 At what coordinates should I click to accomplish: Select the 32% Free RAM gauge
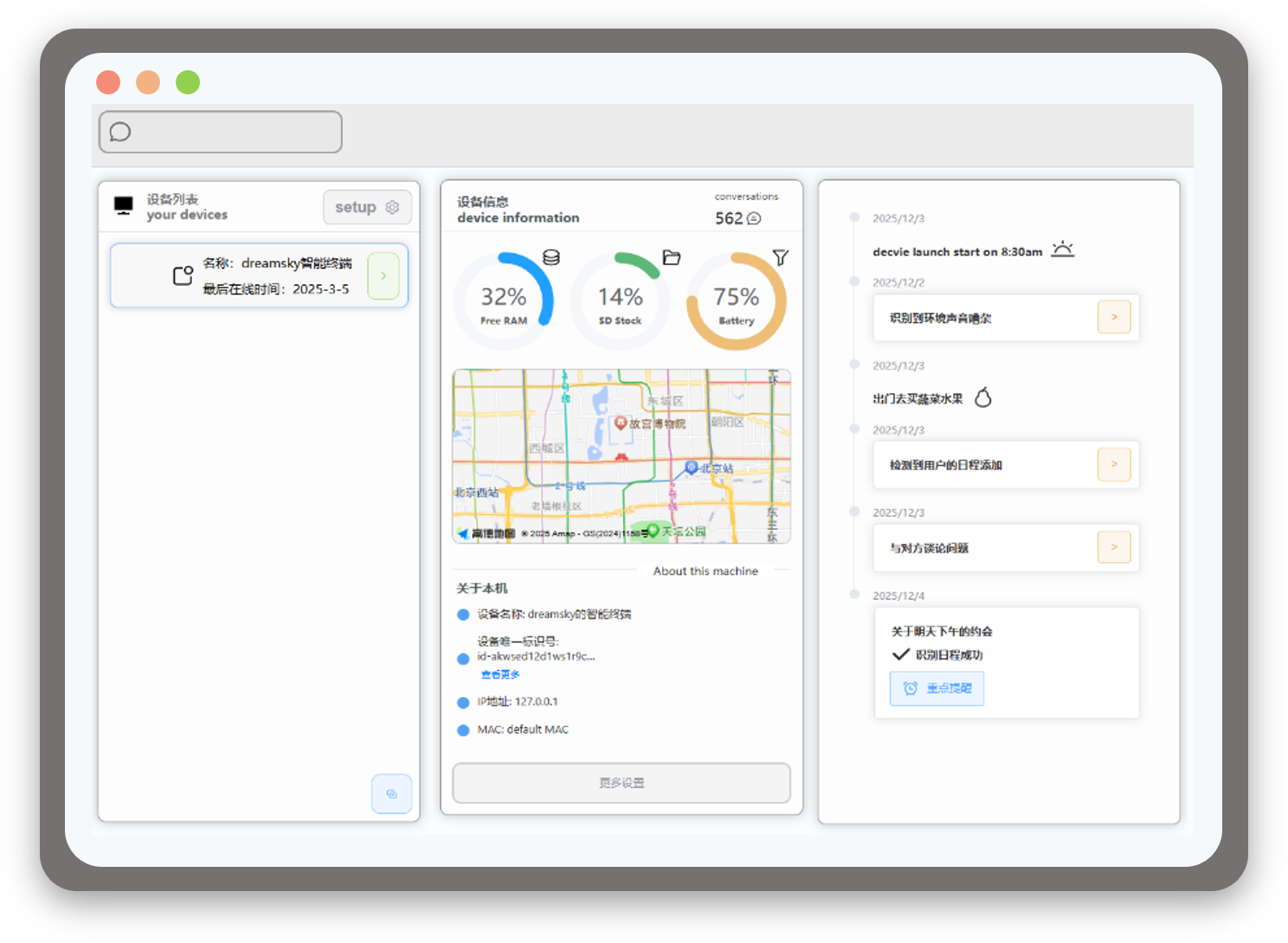tap(504, 301)
